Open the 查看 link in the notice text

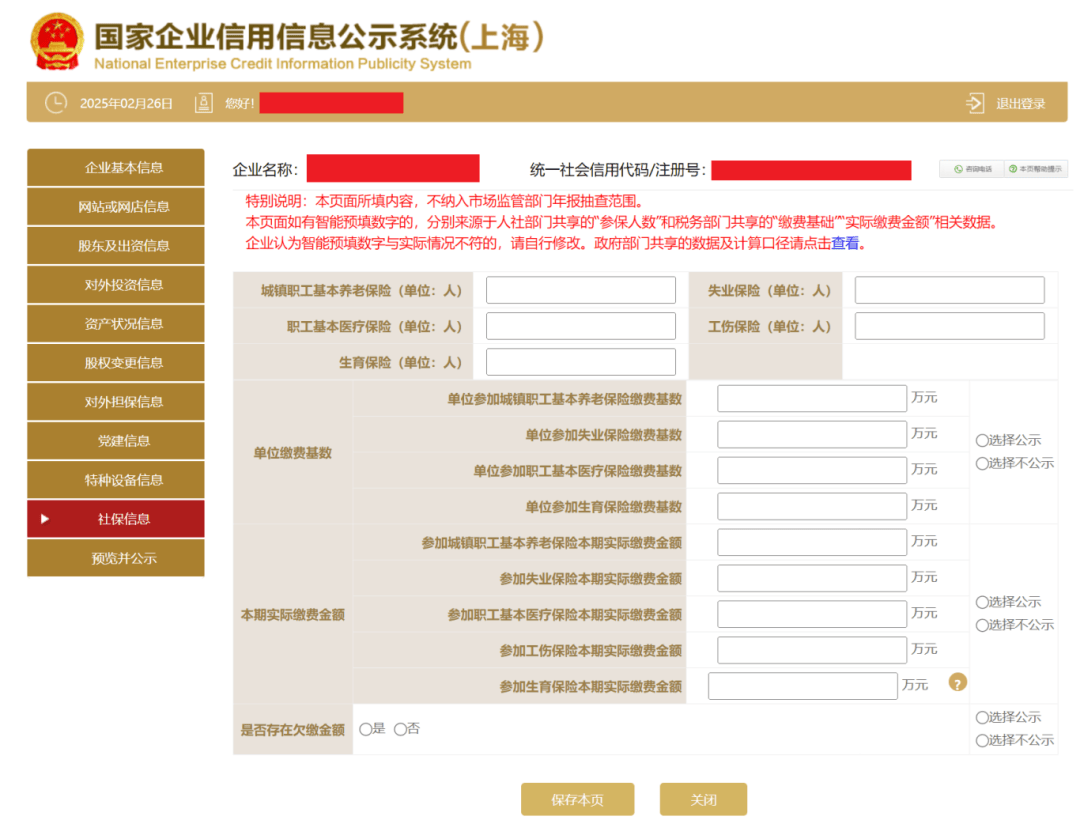pos(845,243)
